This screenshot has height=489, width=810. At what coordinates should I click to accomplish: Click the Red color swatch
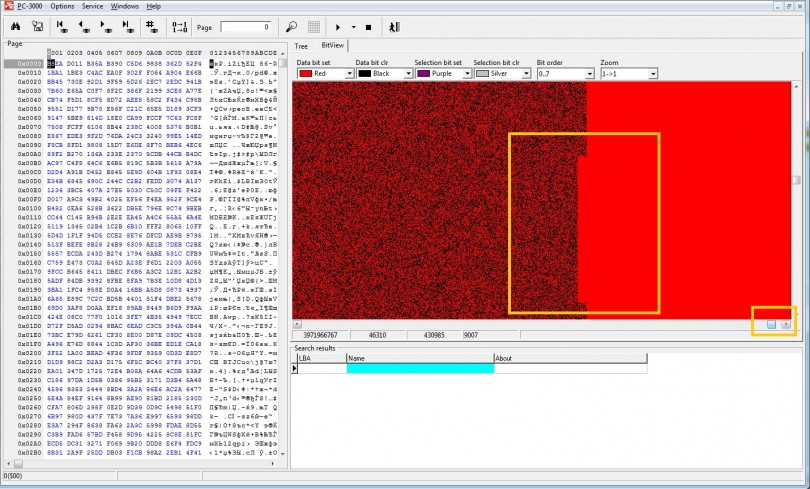pyautogui.click(x=305, y=74)
